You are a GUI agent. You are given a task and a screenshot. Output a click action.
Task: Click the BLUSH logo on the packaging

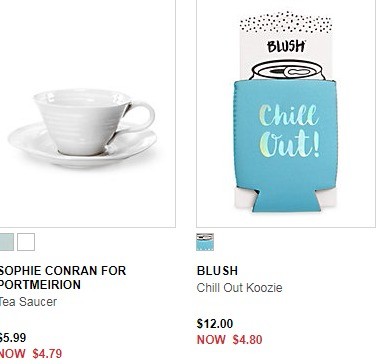[x=286, y=47]
